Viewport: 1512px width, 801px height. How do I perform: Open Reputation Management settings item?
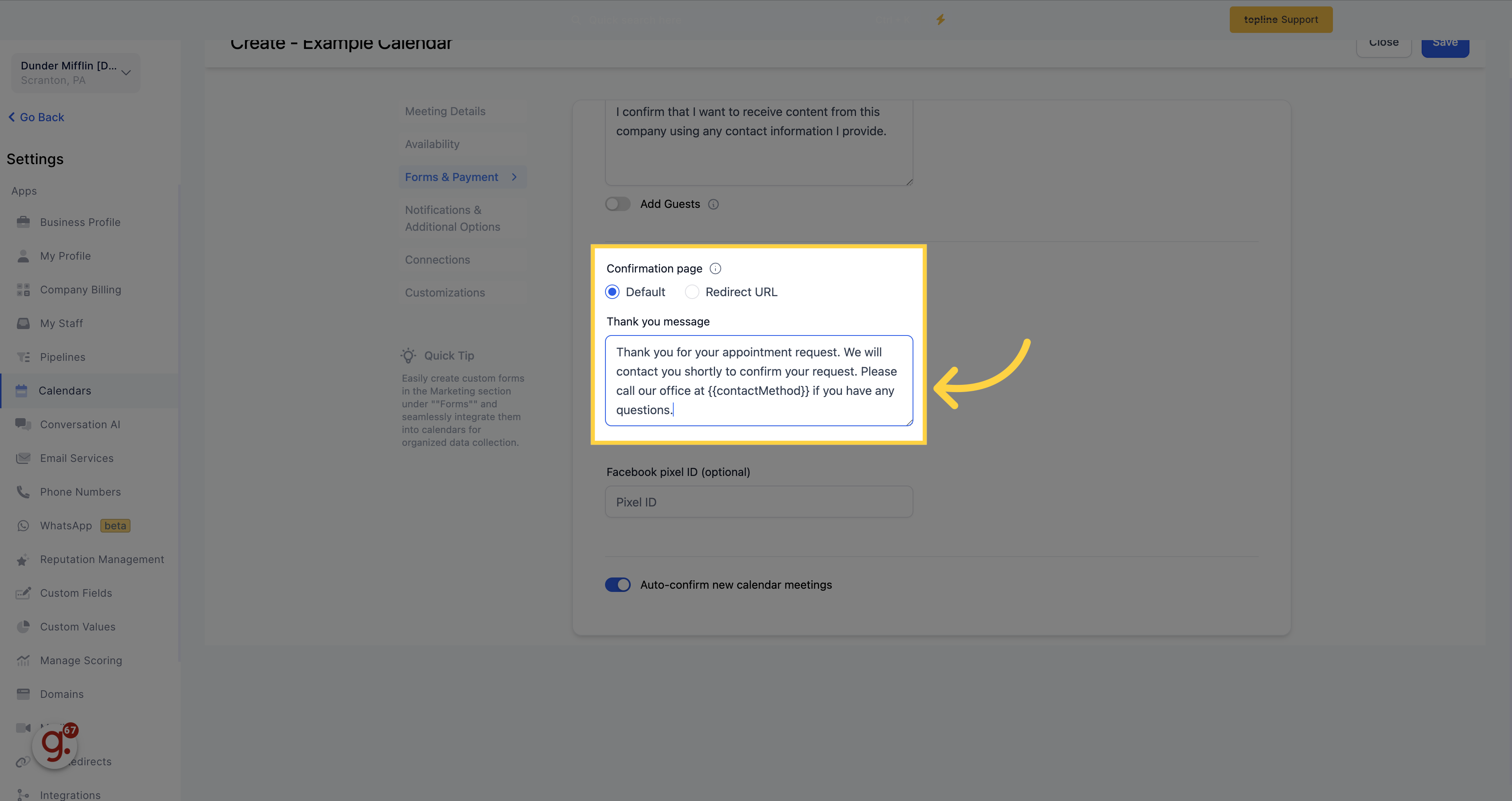click(x=90, y=559)
